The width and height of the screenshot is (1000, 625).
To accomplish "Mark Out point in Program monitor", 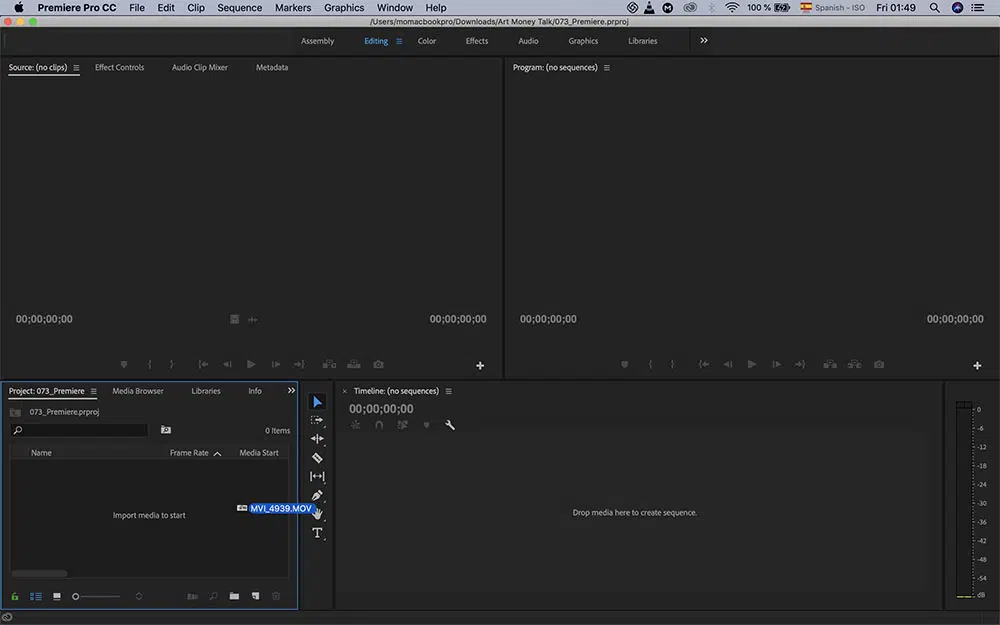I will pyautogui.click(x=672, y=364).
